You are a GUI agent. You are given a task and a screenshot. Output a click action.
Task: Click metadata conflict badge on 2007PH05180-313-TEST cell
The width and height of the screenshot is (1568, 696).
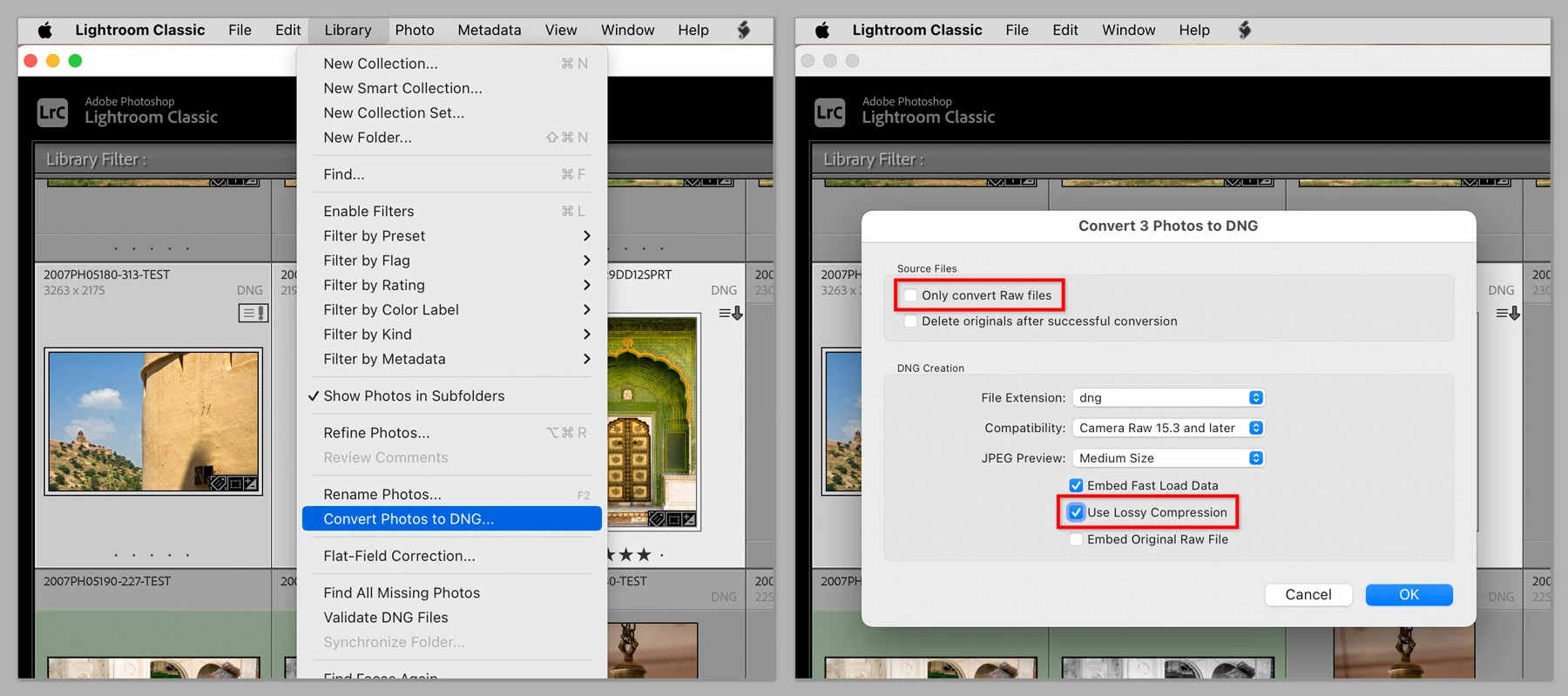click(x=253, y=313)
